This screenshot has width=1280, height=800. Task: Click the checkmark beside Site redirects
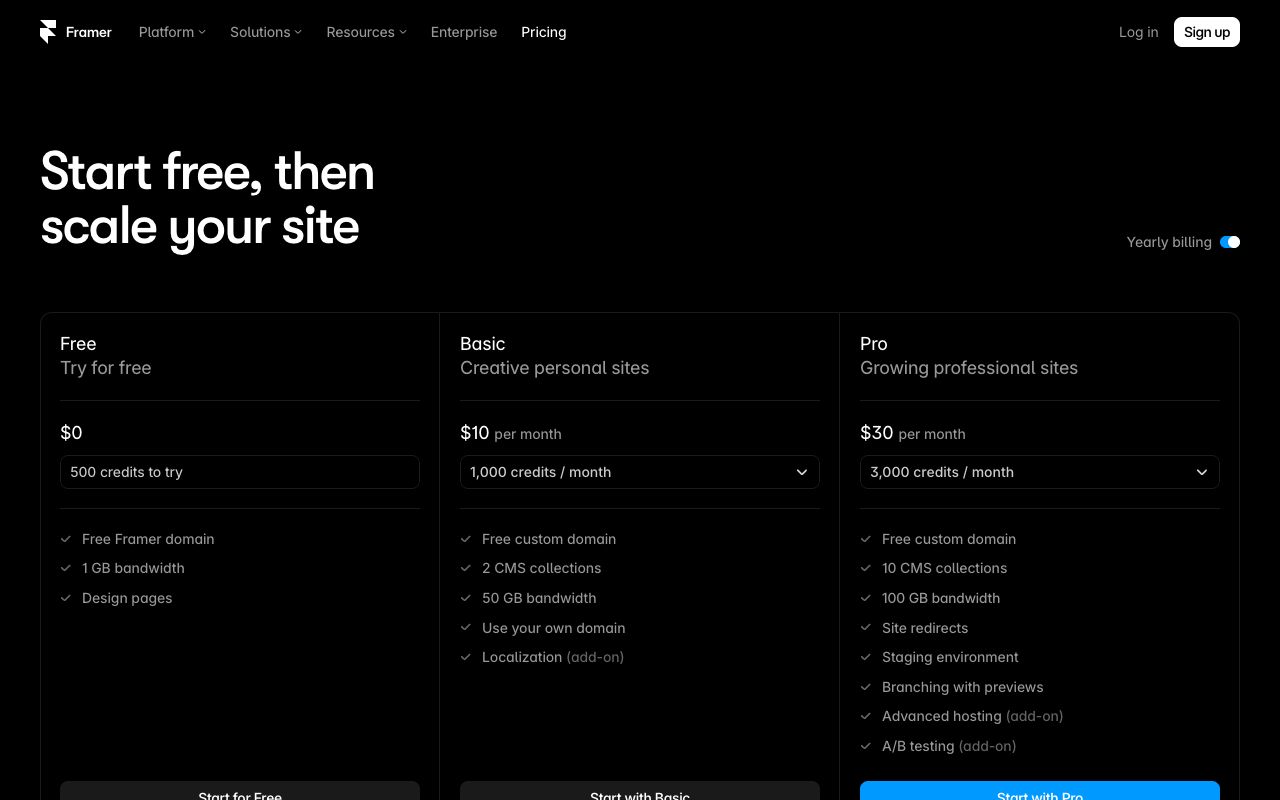coord(866,628)
